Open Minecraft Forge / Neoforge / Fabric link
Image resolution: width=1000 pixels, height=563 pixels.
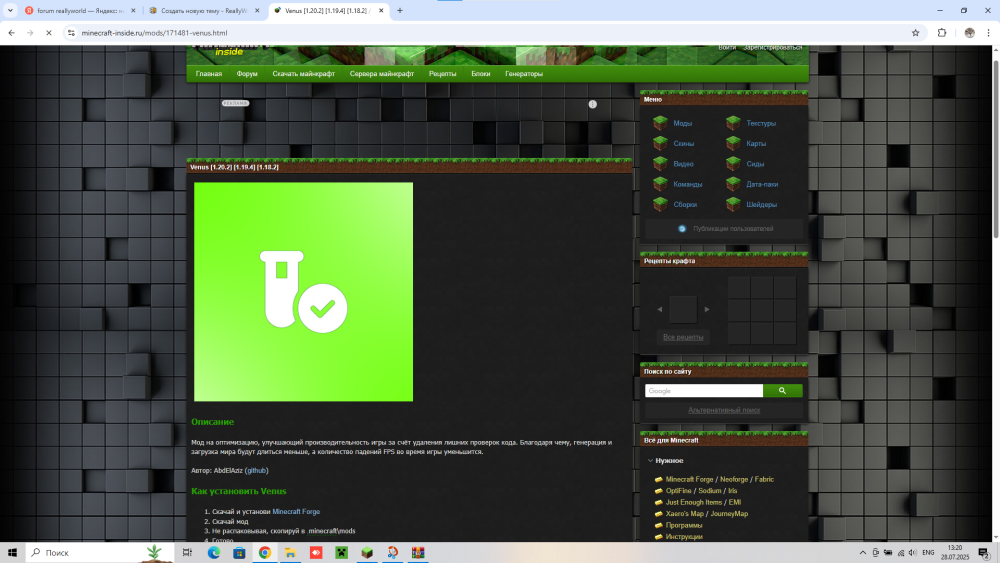[719, 479]
